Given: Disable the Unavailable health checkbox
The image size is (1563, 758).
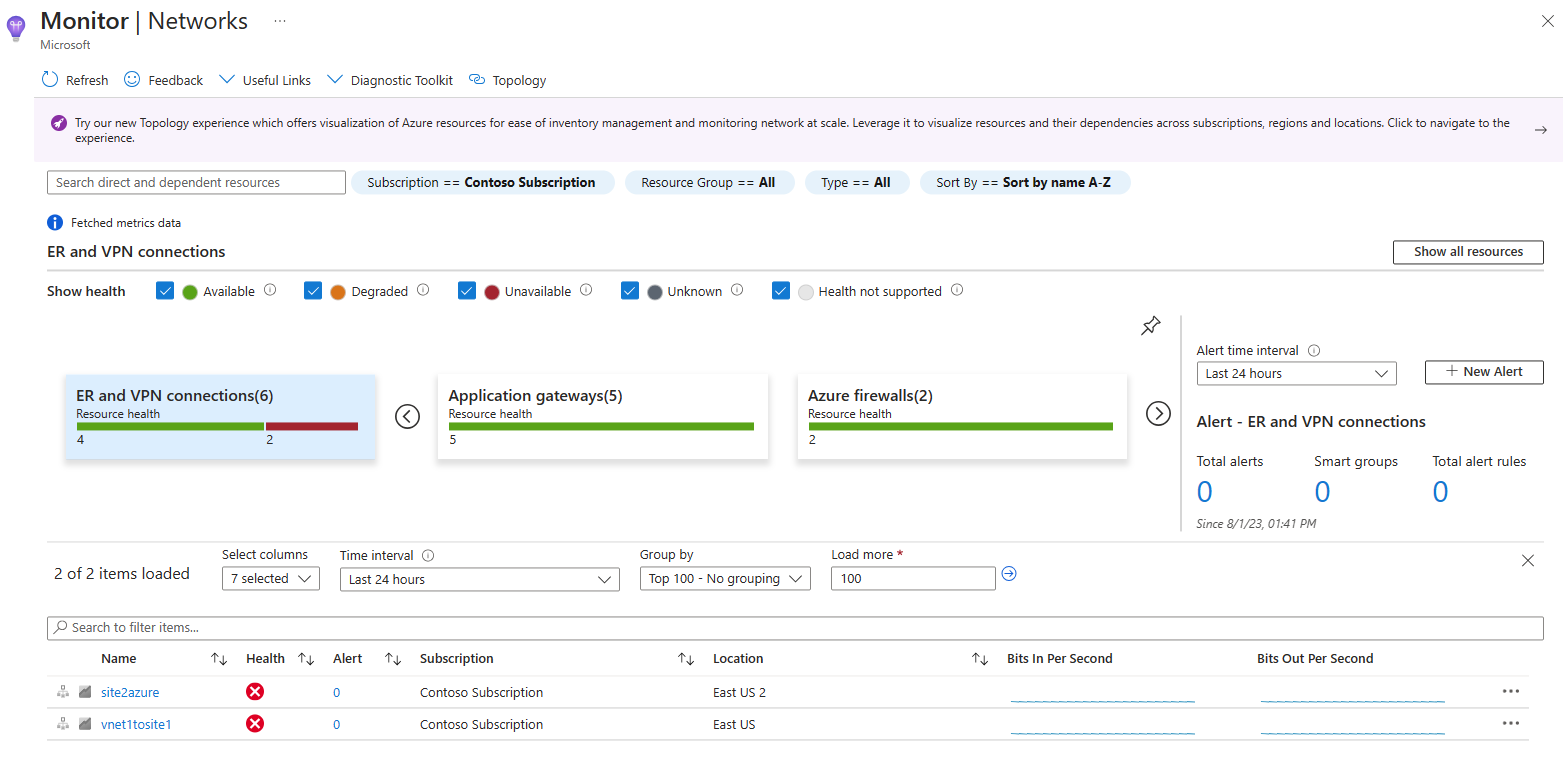Looking at the screenshot, I should click(x=467, y=290).
